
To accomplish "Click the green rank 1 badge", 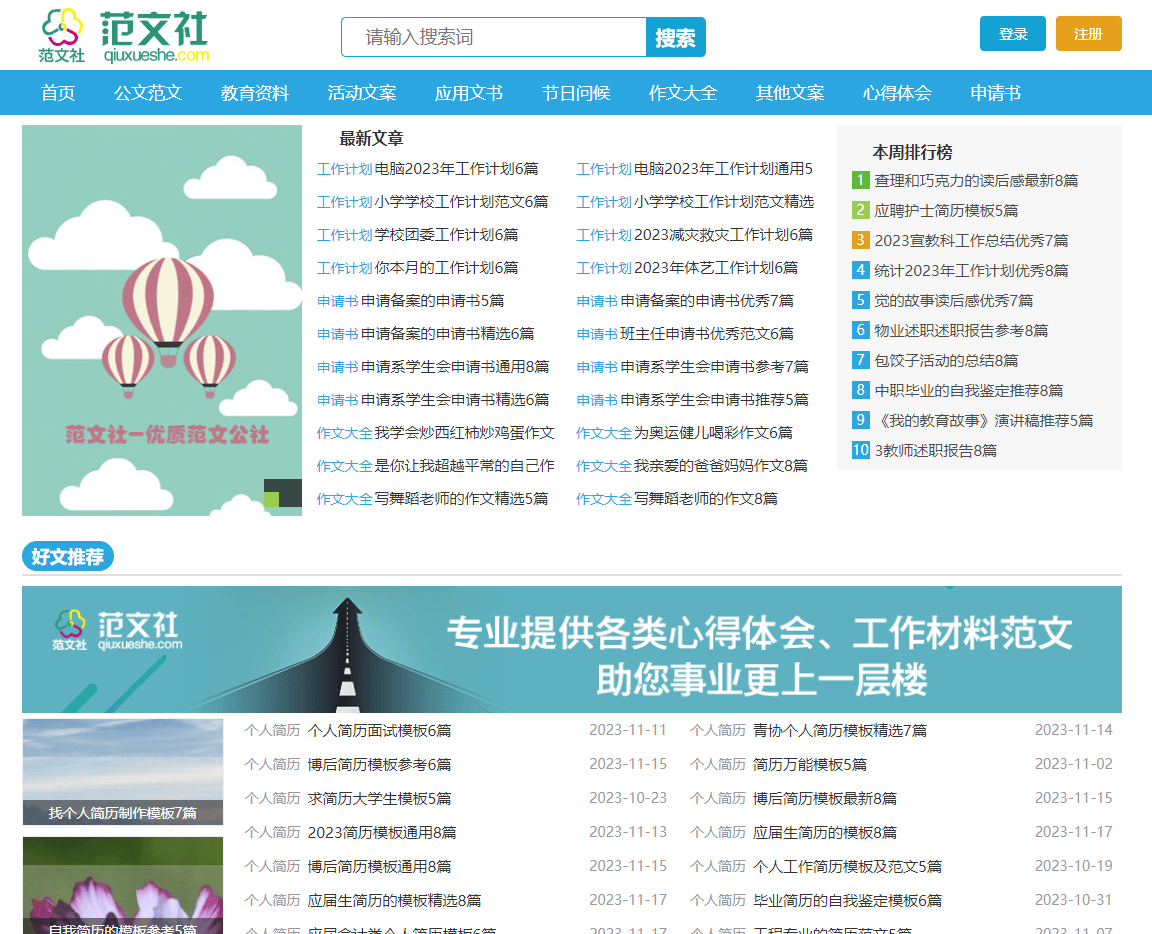I will coord(860,181).
